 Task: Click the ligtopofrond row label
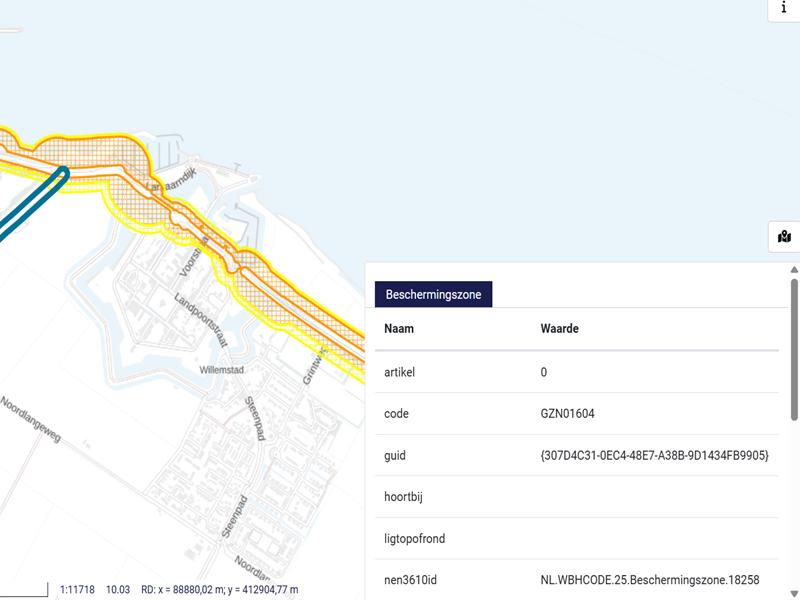pyautogui.click(x=414, y=539)
